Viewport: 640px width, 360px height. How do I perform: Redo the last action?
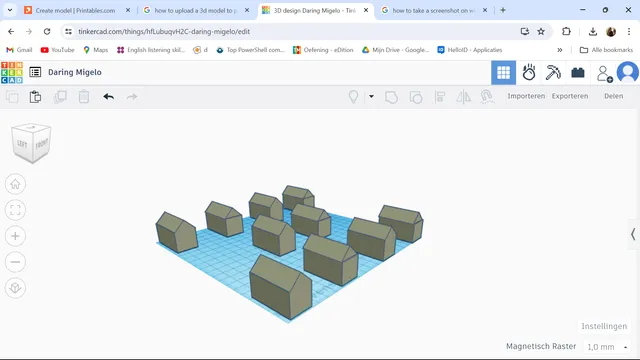[132, 97]
